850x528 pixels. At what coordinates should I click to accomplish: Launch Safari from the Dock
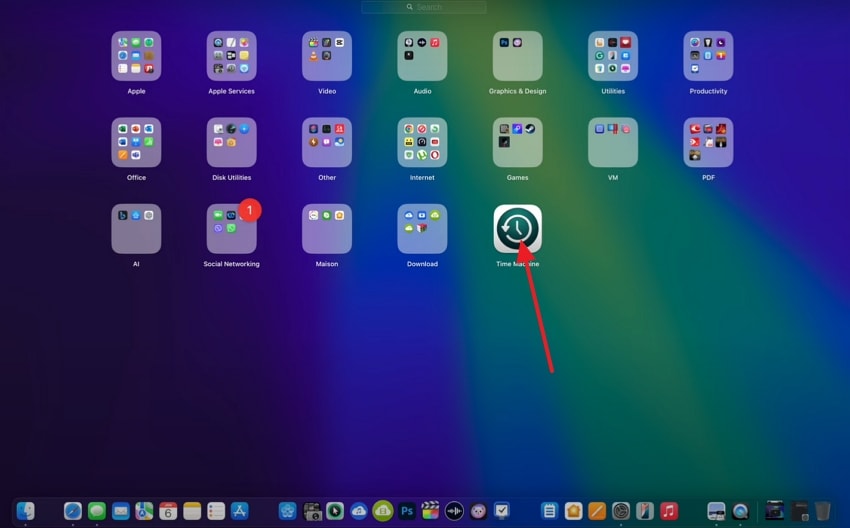(x=73, y=511)
